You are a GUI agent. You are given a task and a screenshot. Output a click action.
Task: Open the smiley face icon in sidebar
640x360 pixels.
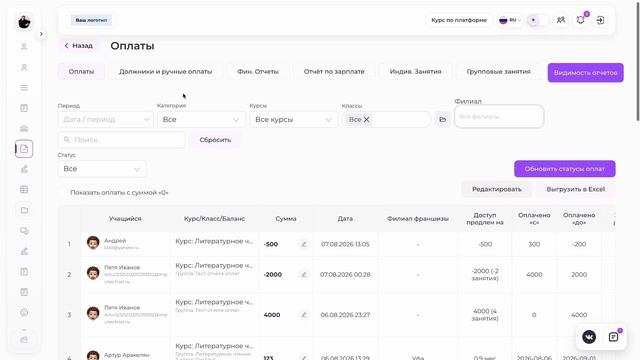[x=24, y=313]
